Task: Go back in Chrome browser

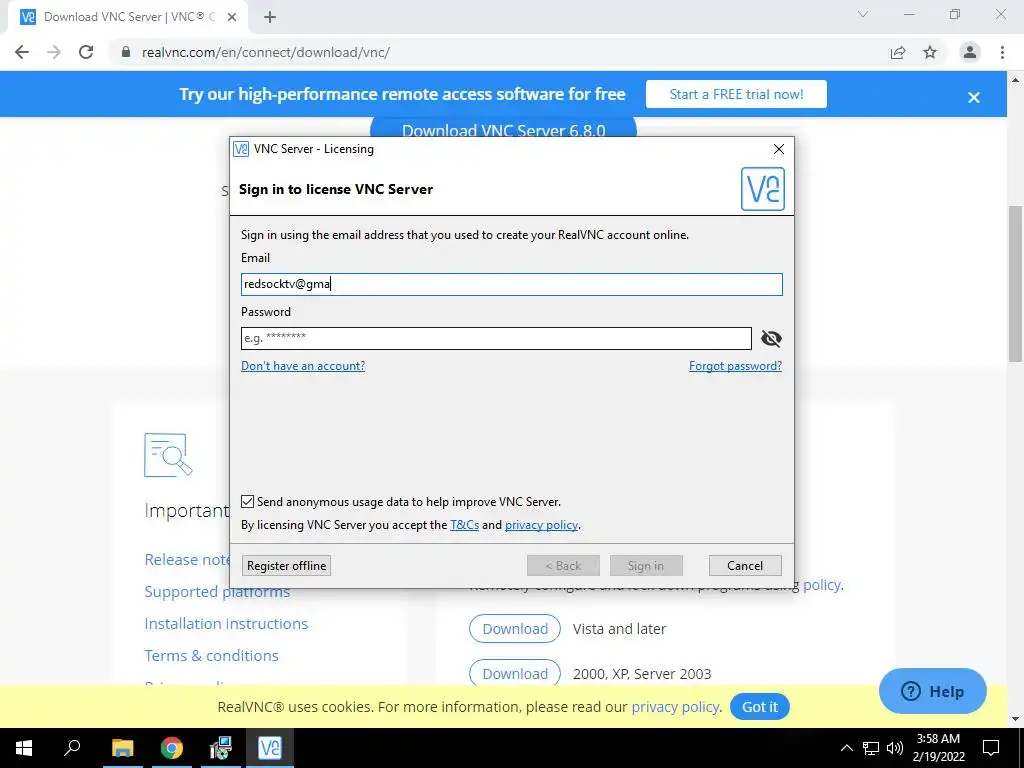Action: click(x=22, y=52)
